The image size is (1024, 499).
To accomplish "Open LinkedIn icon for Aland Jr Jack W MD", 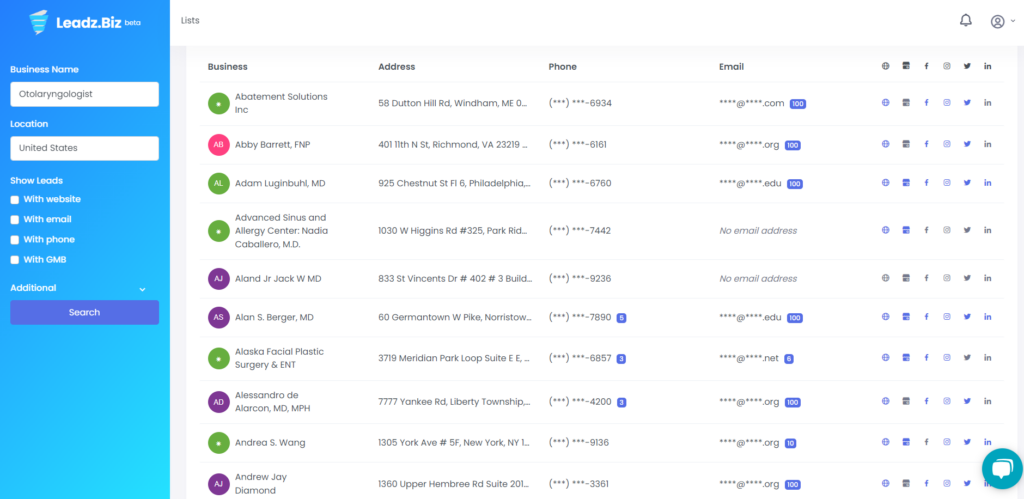I will click(x=987, y=278).
